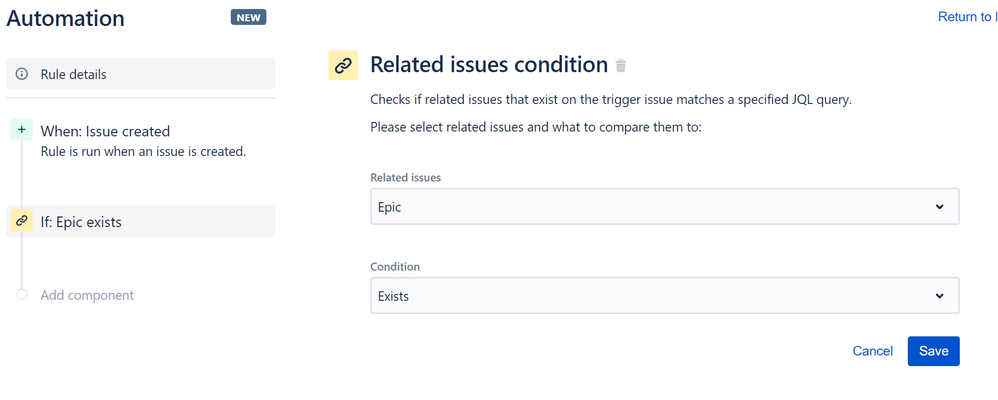Click the chevron in the Epic field
This screenshot has height=400, width=998.
point(939,207)
